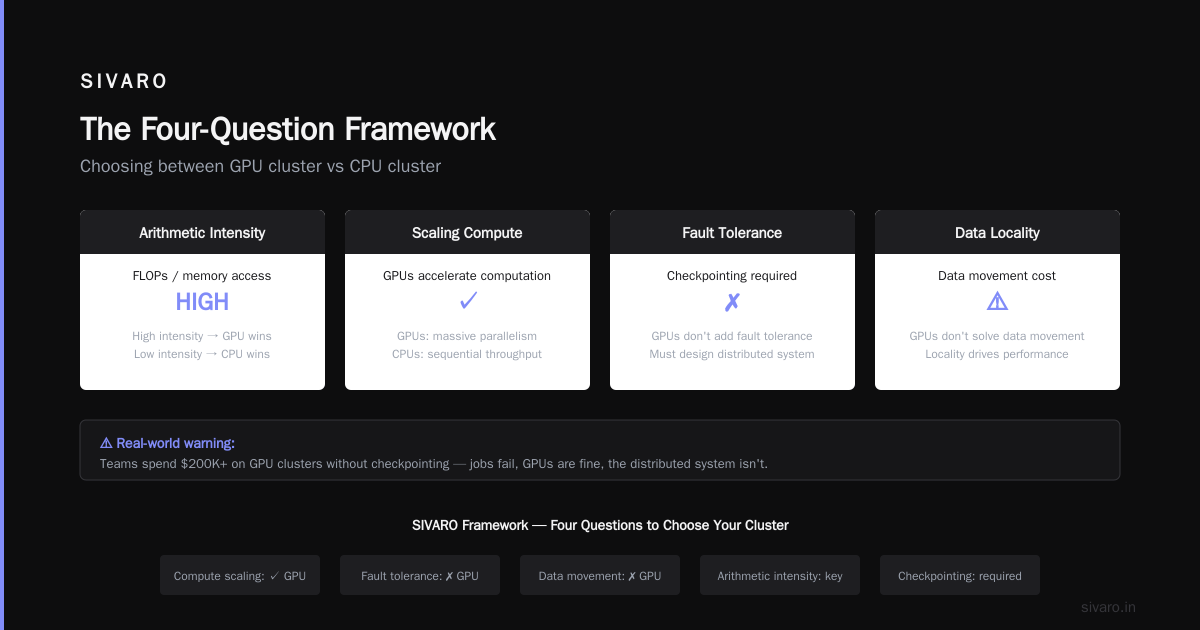Image resolution: width=1200 pixels, height=630 pixels.
Task: Click the 'Compute scaling: ✓ GPU' chip
Action: [240, 575]
